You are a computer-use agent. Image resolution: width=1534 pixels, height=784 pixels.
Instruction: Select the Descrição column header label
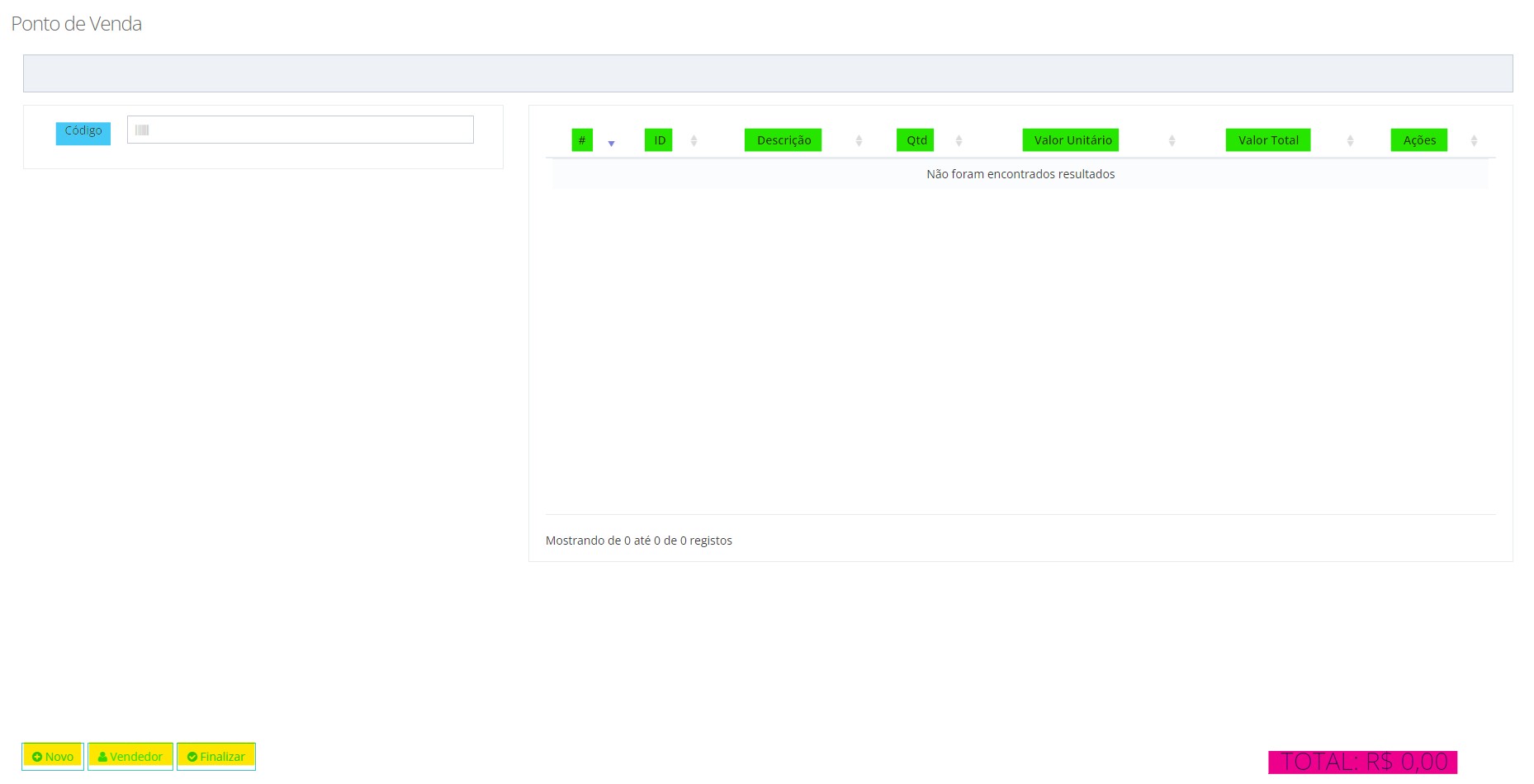tap(783, 140)
